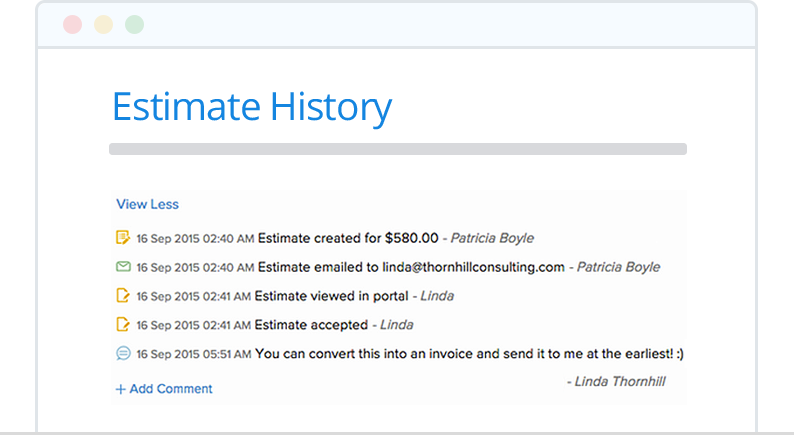Click the green email envelope icon
Image resolution: width=794 pixels, height=435 pixels.
[x=123, y=266]
